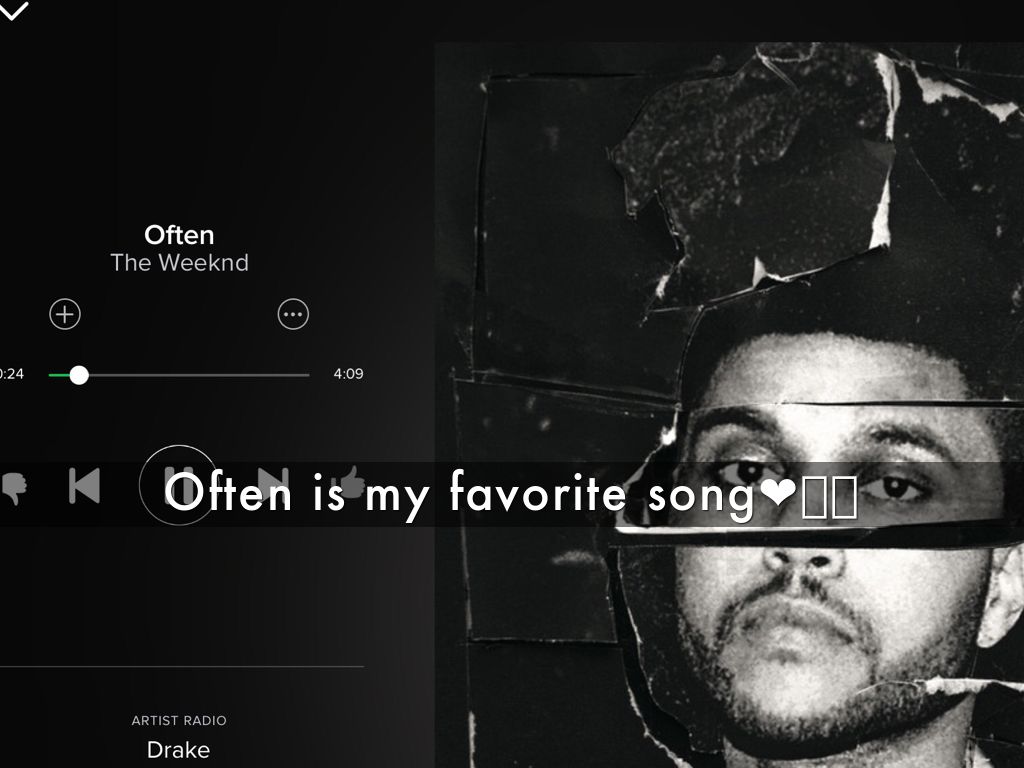1024x768 pixels.
Task: Click the album cover artwork
Action: 729,405
